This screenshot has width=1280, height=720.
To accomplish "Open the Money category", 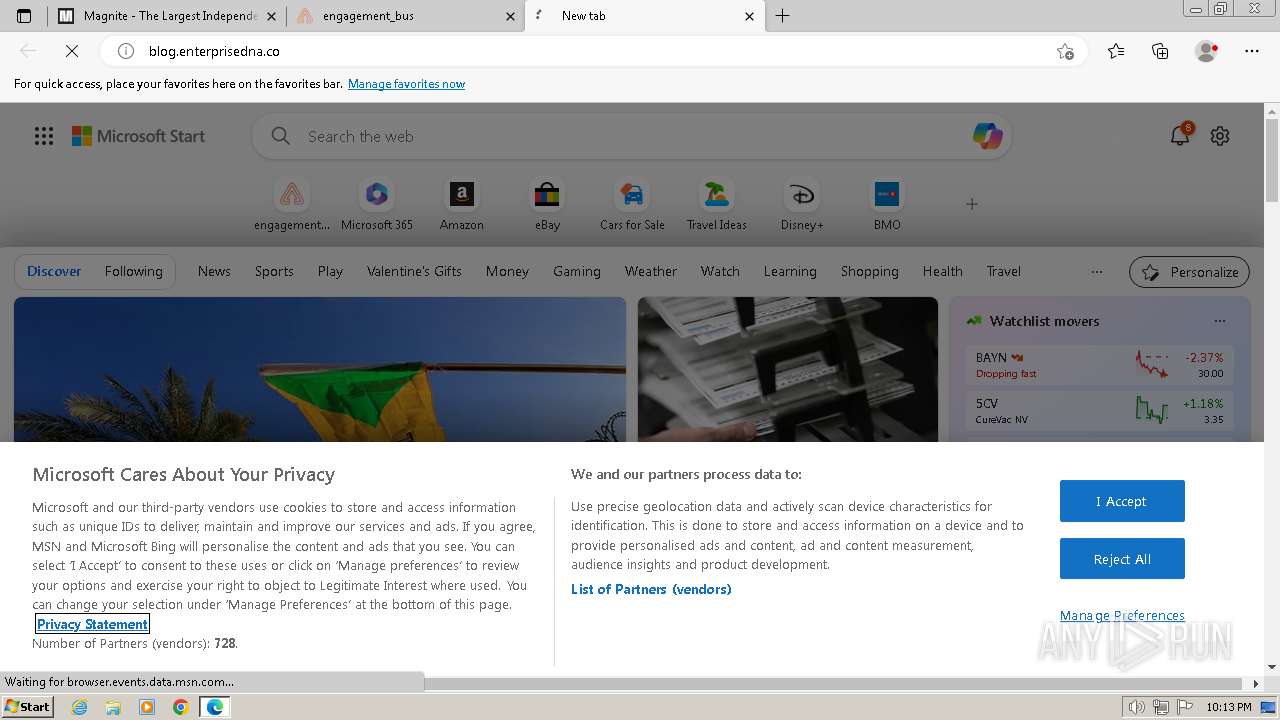I will click(x=507, y=271).
